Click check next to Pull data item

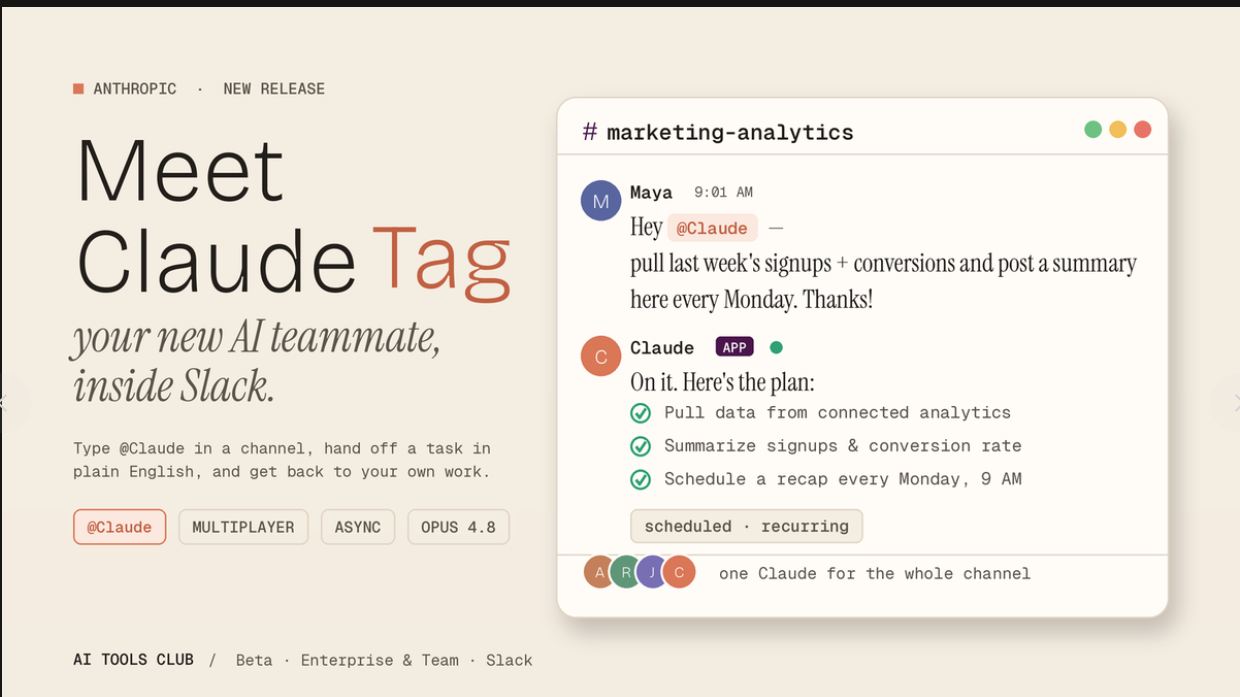click(641, 413)
